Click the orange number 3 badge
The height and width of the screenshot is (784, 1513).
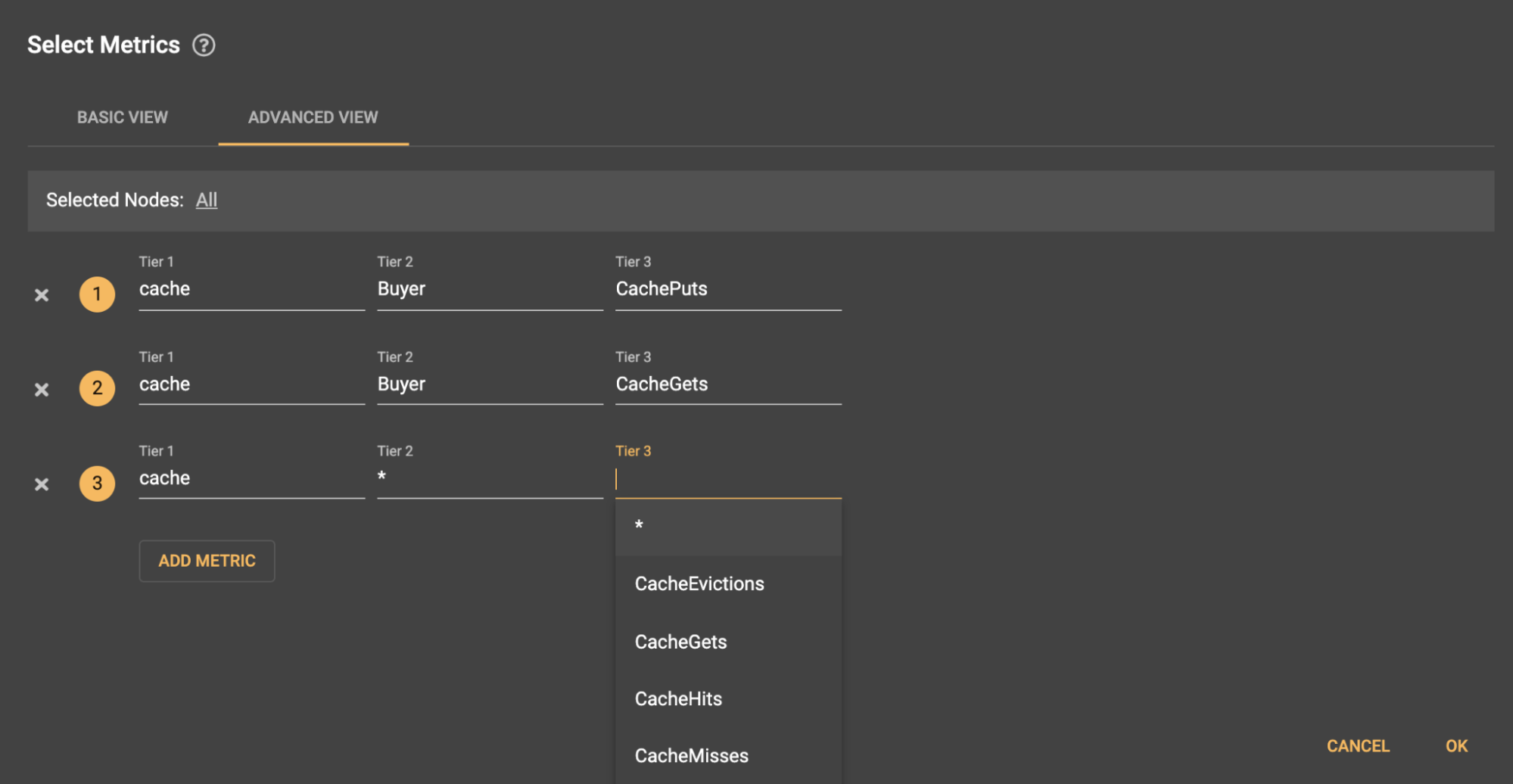(x=97, y=484)
